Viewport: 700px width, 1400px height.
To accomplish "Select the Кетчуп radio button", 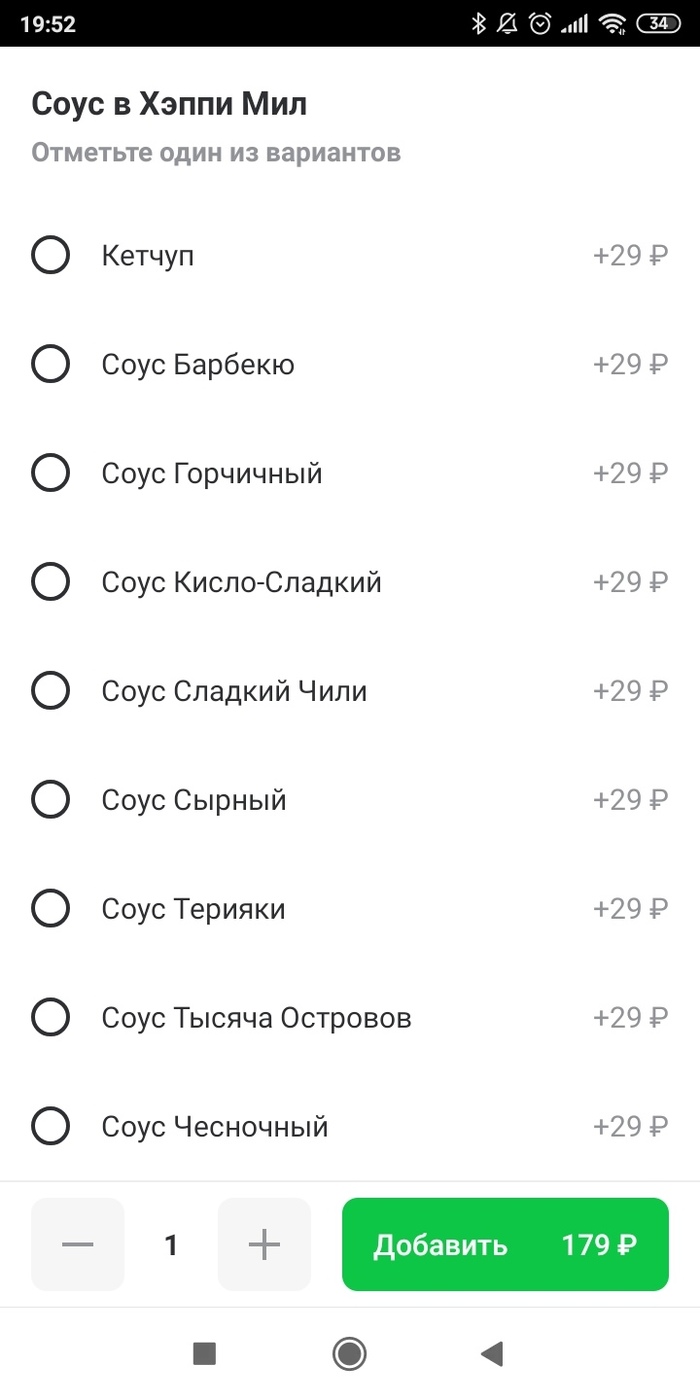I will pos(50,256).
